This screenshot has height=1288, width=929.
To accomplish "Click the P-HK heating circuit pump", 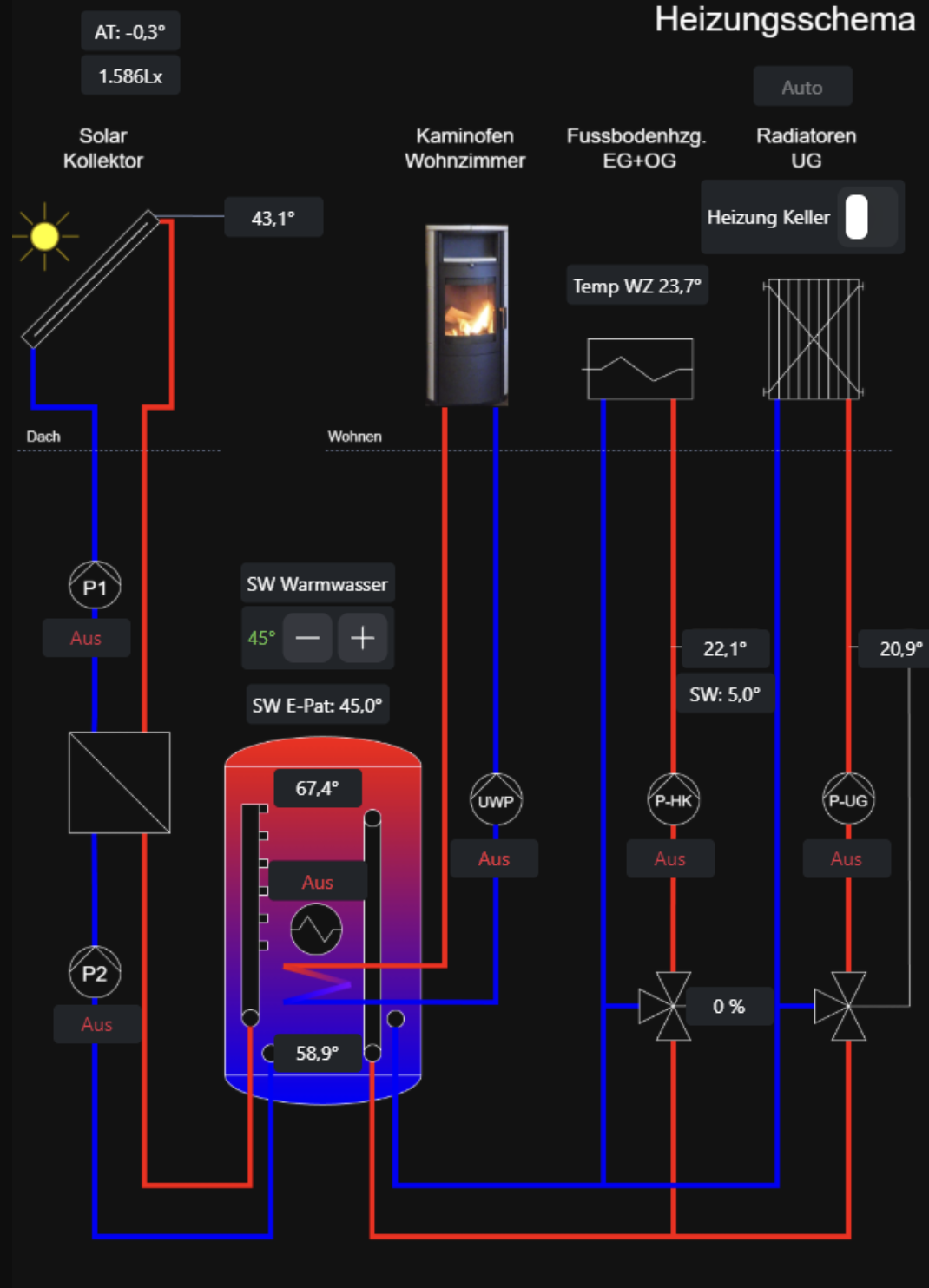I will 673,799.
